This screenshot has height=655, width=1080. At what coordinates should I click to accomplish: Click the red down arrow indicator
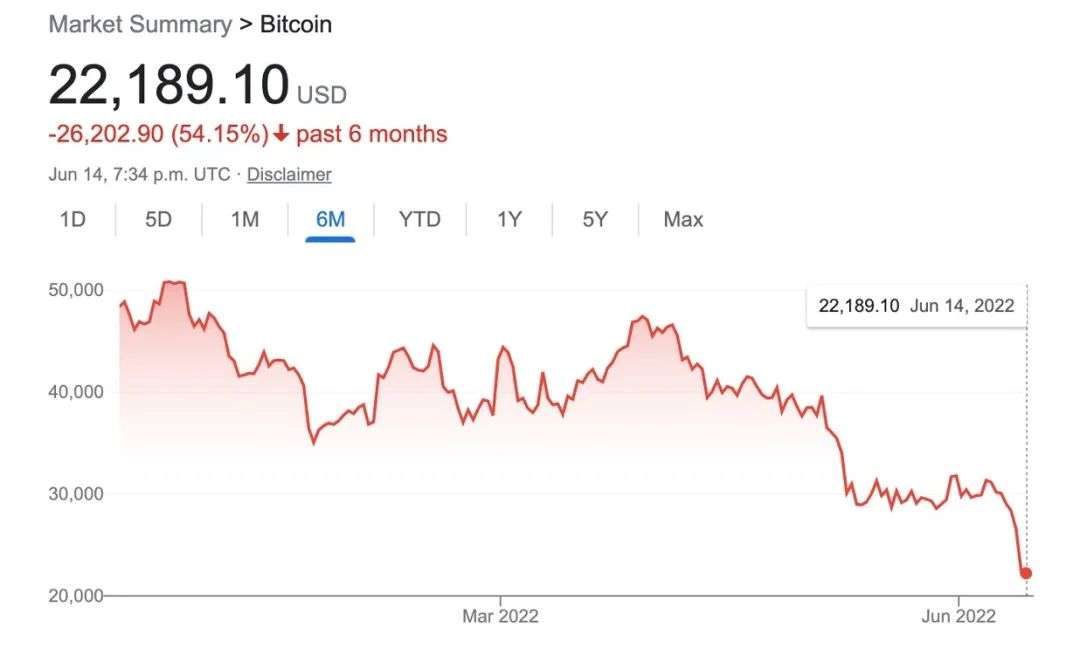[281, 134]
